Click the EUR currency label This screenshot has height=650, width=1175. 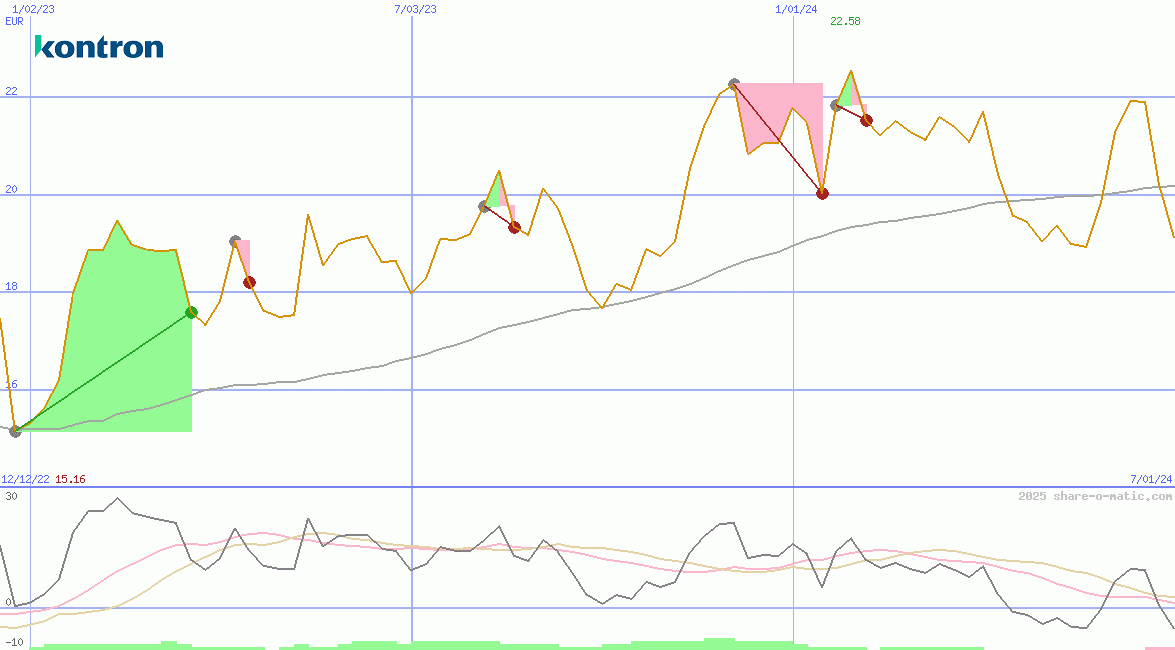click(14, 20)
